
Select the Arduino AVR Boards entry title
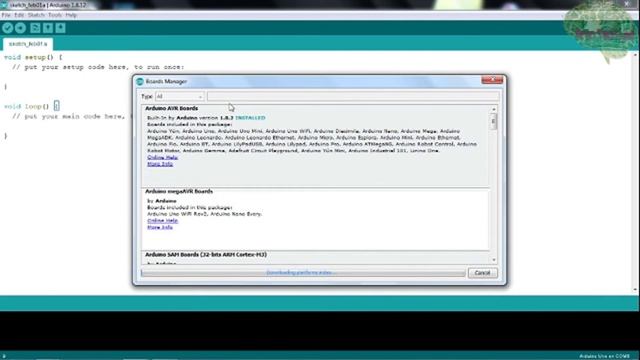(x=172, y=109)
